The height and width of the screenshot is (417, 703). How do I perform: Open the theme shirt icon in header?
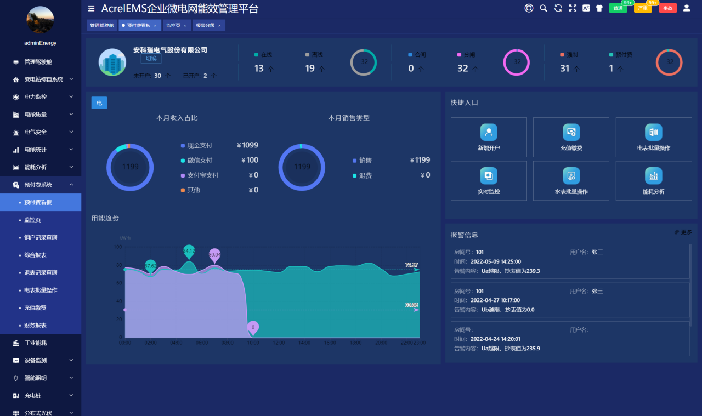pos(598,8)
